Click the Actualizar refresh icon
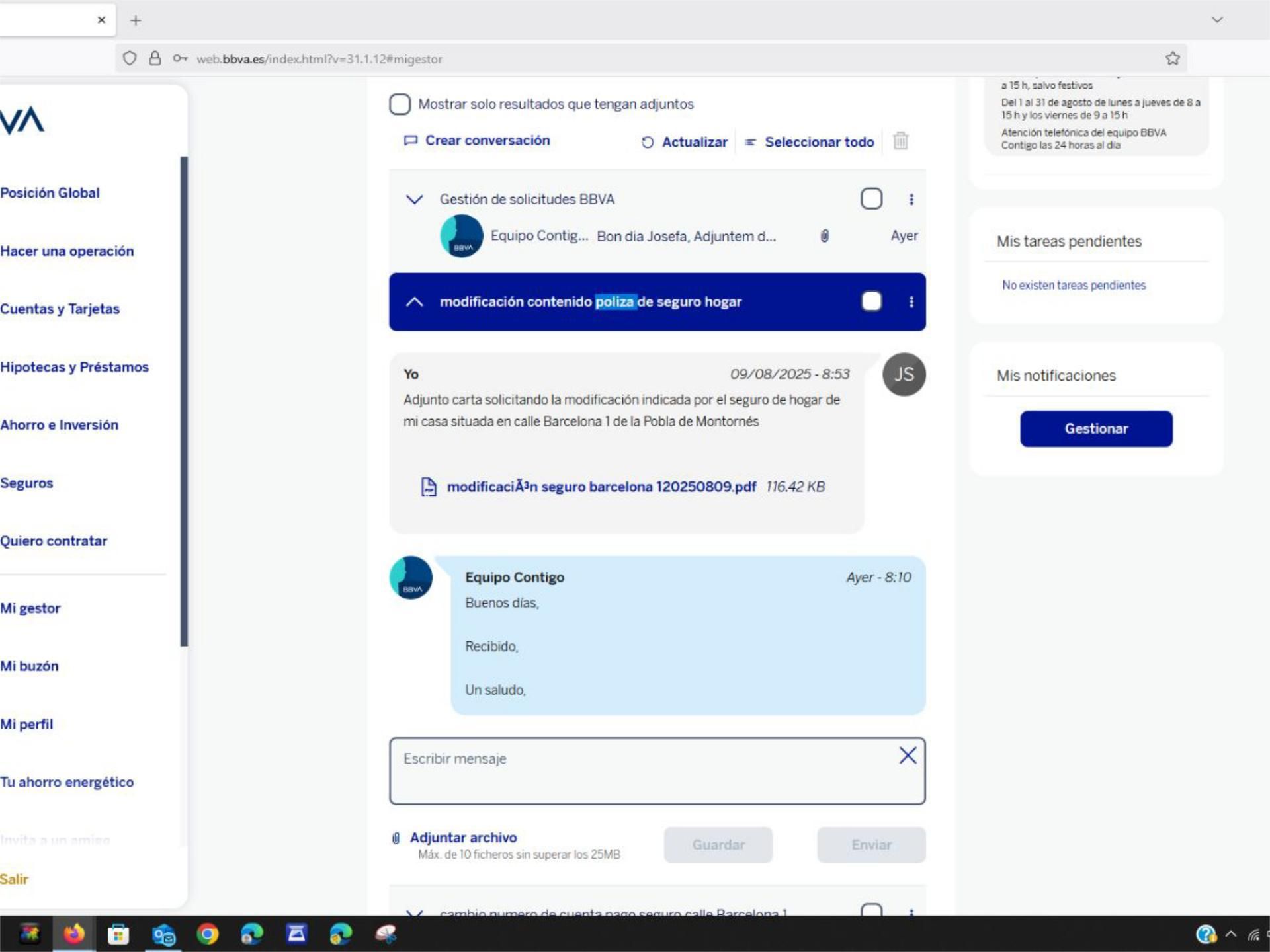The height and width of the screenshot is (952, 1270). click(x=648, y=142)
